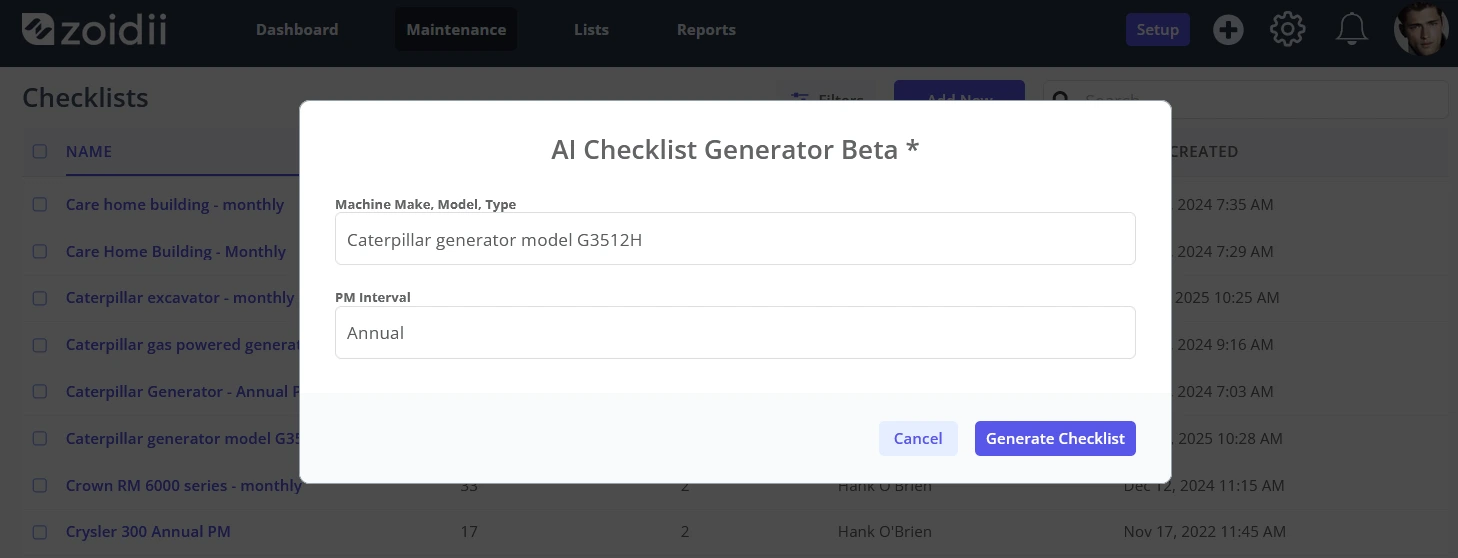This screenshot has height=558, width=1458.
Task: Open the Lists menu
Action: tap(591, 30)
